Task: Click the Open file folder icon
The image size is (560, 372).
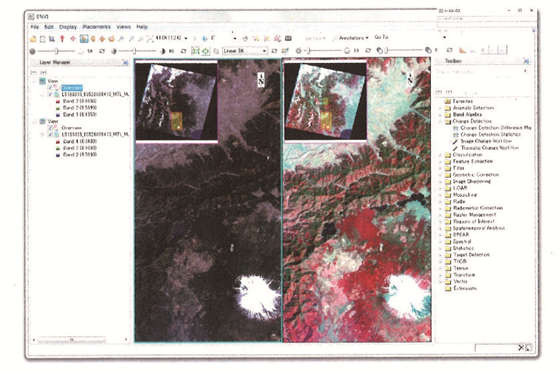Action: 33,39
